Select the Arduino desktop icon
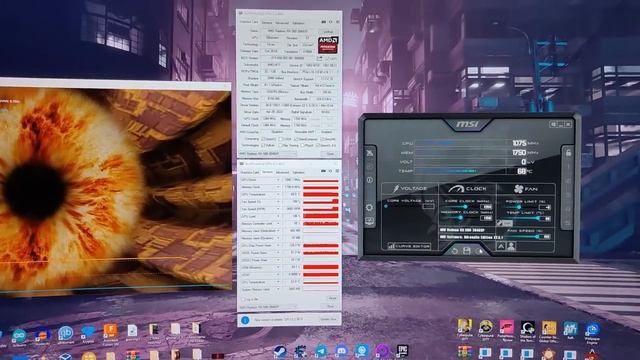 point(19,336)
